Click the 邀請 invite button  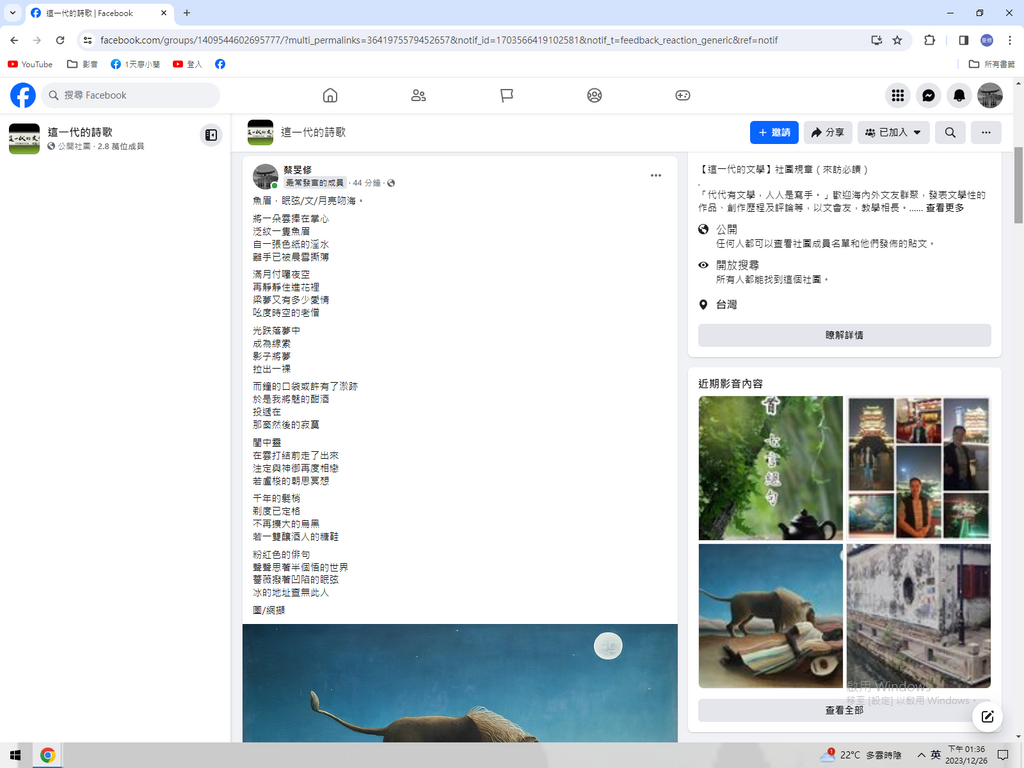[774, 132]
